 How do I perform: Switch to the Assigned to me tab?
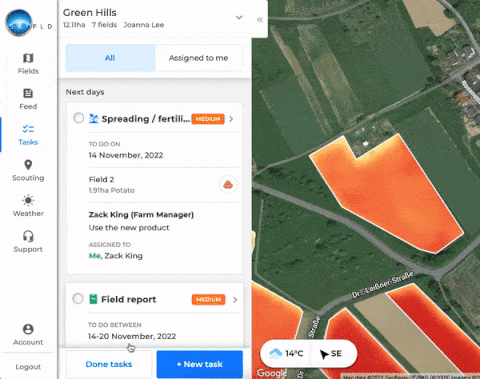[199, 58]
